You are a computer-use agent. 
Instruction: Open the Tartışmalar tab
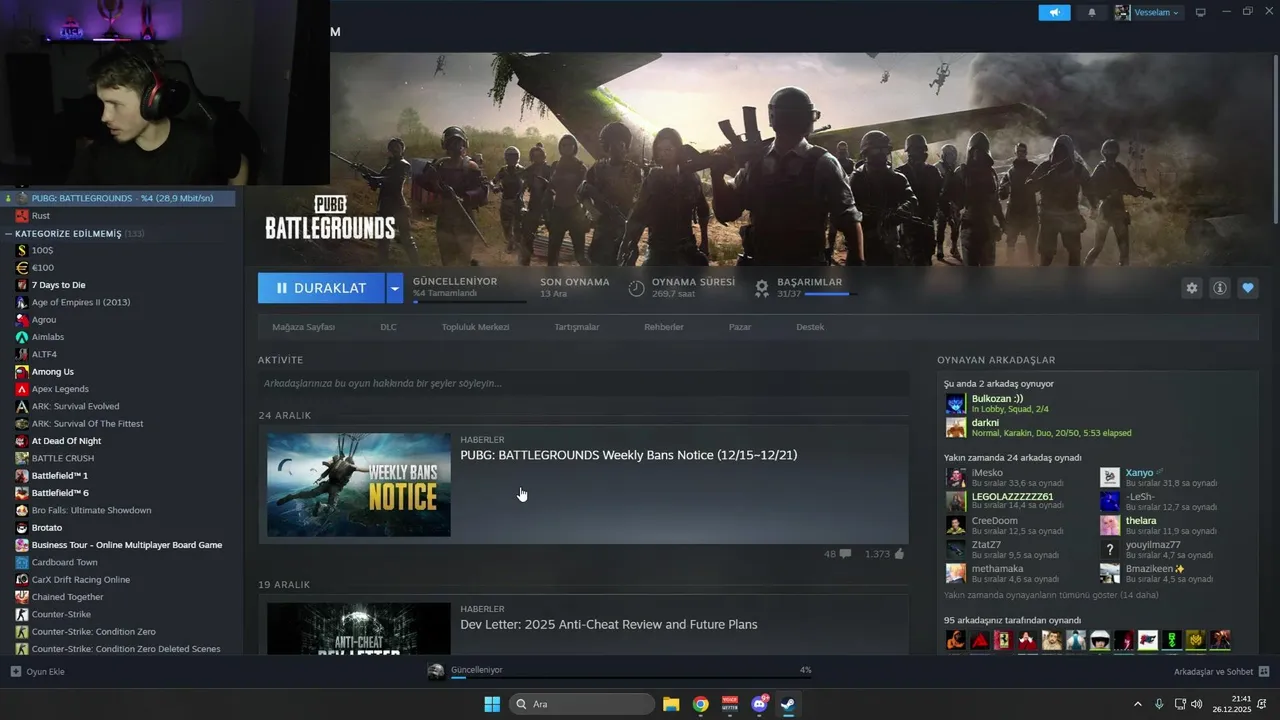pyautogui.click(x=577, y=327)
